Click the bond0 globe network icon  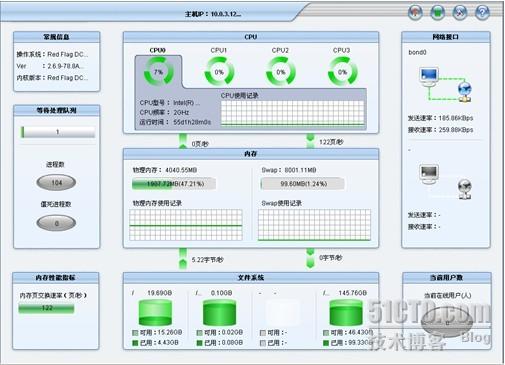[x=465, y=92]
